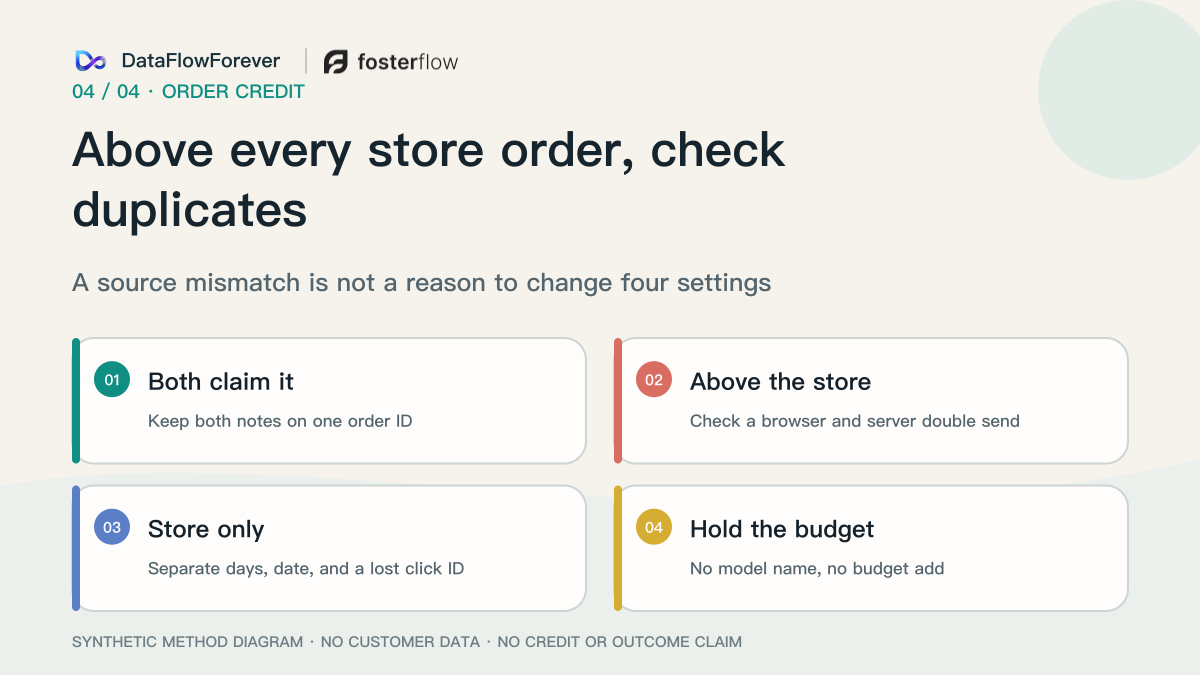The image size is (1200, 675).
Task: Click the green 01 number badge
Action: [112, 380]
